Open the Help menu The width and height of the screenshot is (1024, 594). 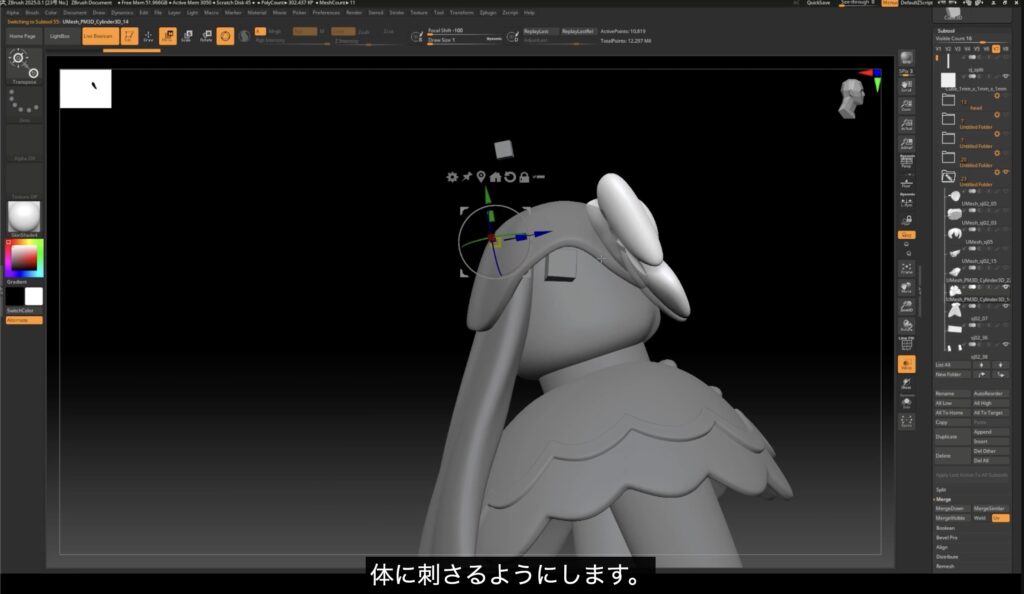pos(529,12)
